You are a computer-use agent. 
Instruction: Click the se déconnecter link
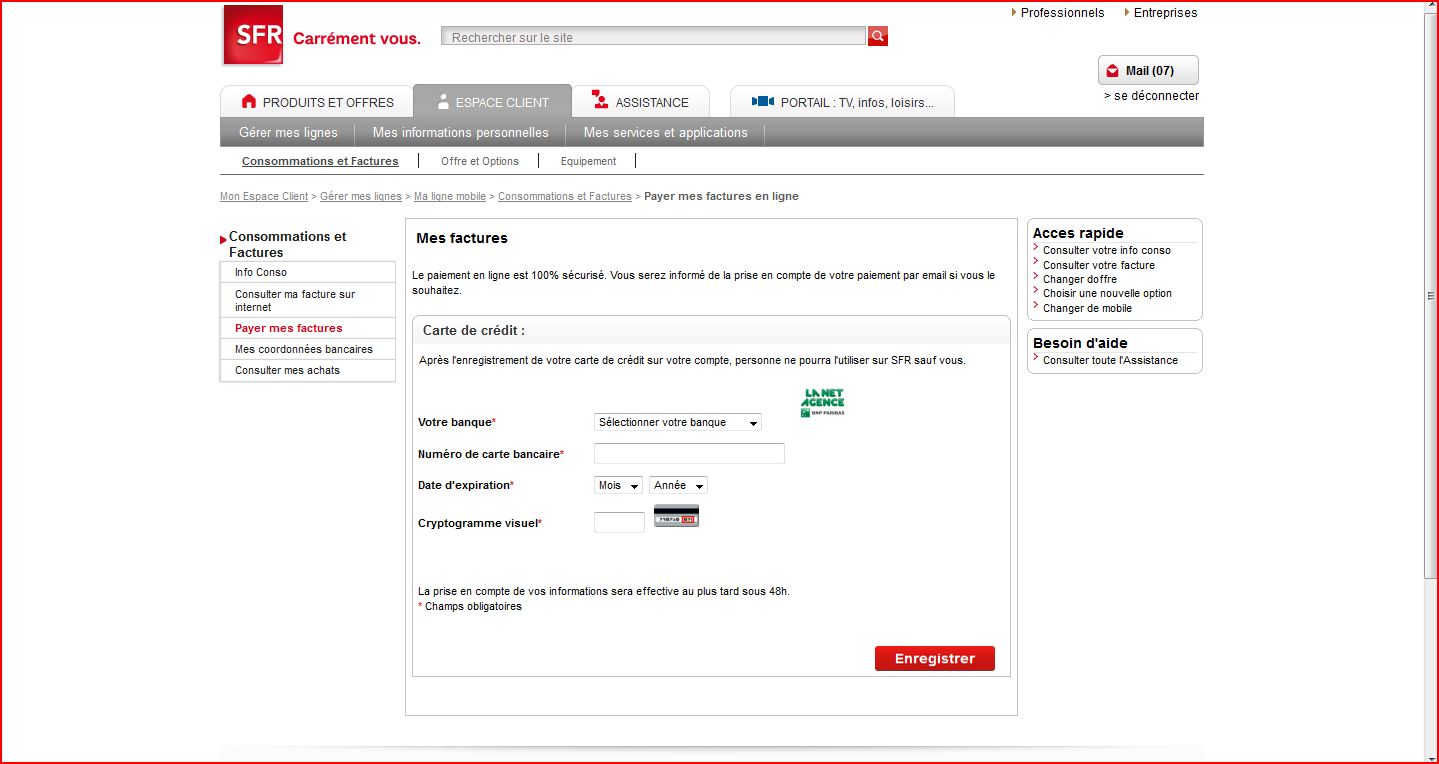[x=1151, y=96]
